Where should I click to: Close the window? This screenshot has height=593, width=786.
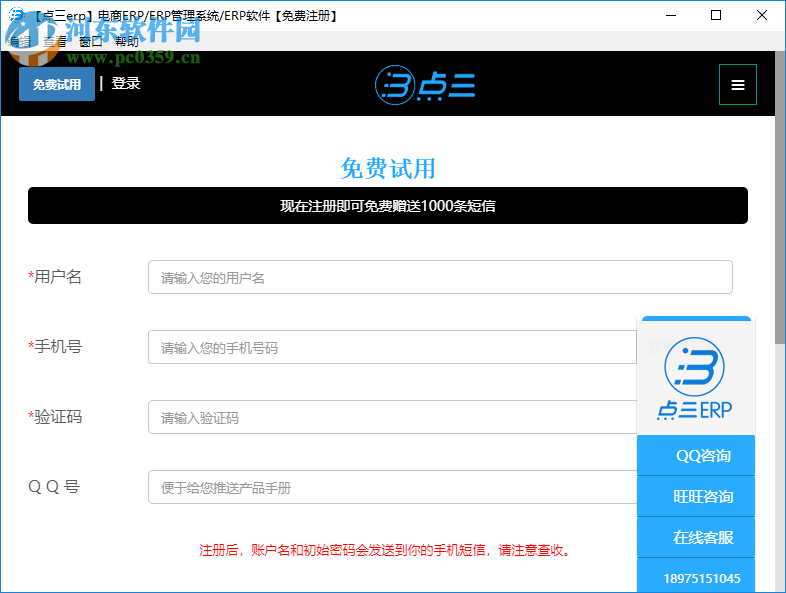pos(761,15)
